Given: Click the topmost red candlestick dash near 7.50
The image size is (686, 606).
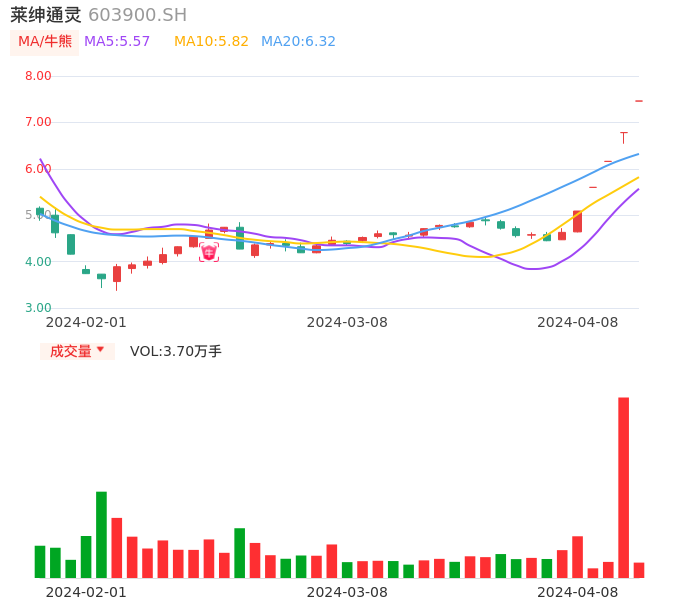Looking at the screenshot, I should click(639, 101).
